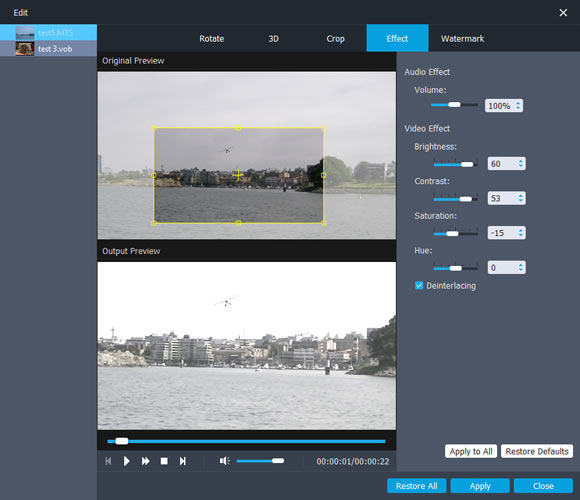Mute the preview audio speaker icon
The width and height of the screenshot is (580, 500).
225,461
